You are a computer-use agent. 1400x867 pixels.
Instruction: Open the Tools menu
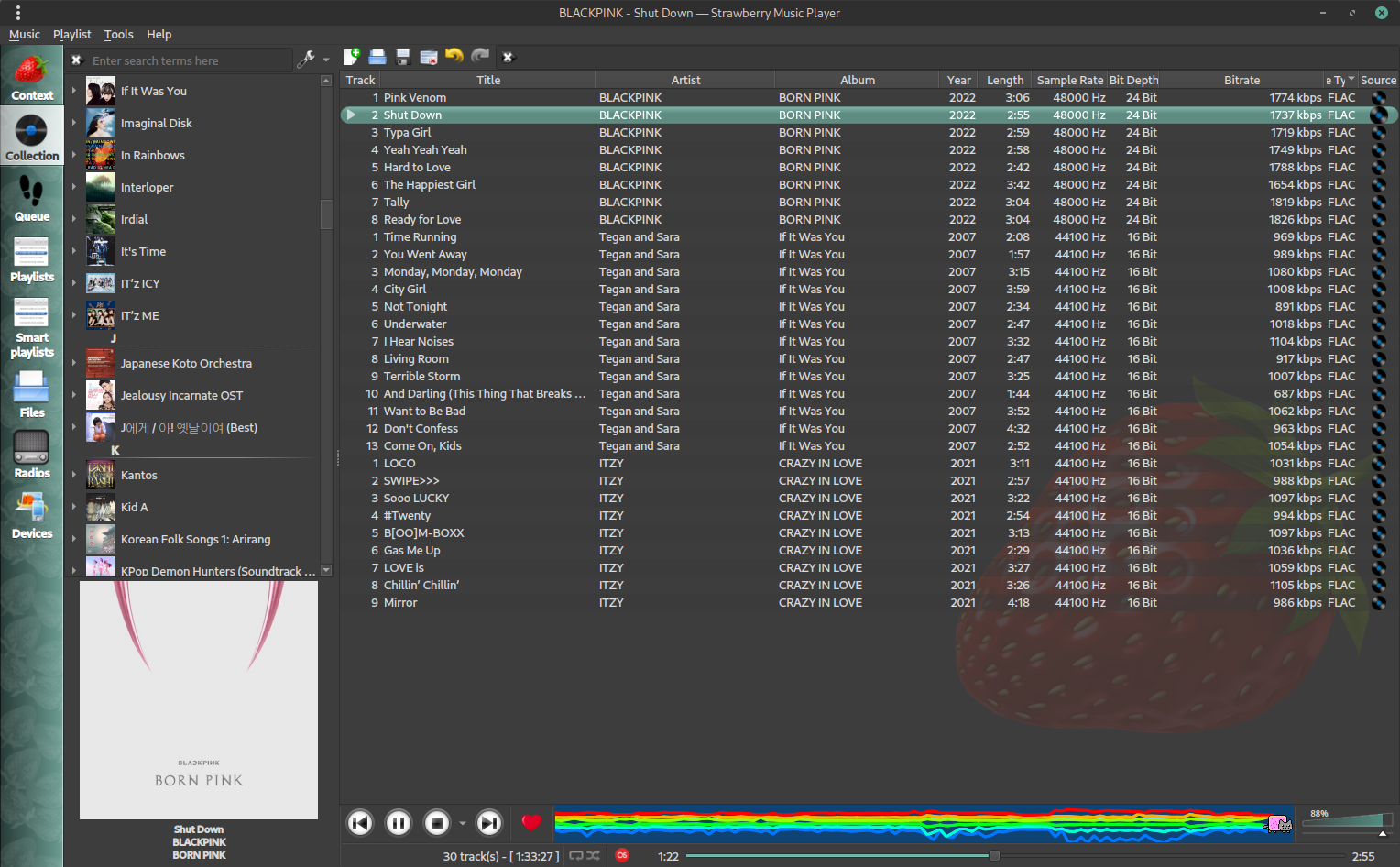[118, 34]
